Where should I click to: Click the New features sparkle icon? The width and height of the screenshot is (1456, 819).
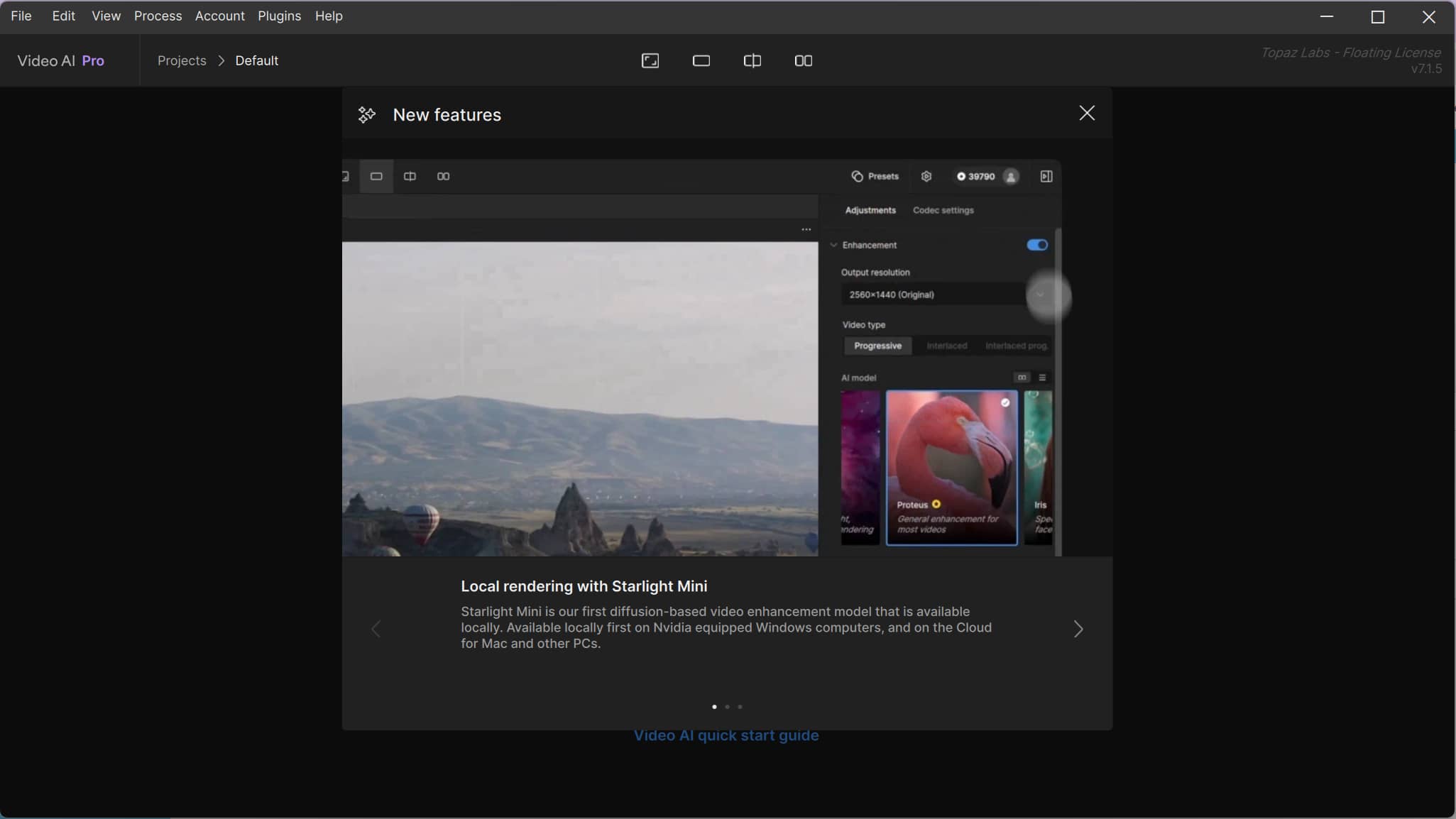(x=366, y=115)
